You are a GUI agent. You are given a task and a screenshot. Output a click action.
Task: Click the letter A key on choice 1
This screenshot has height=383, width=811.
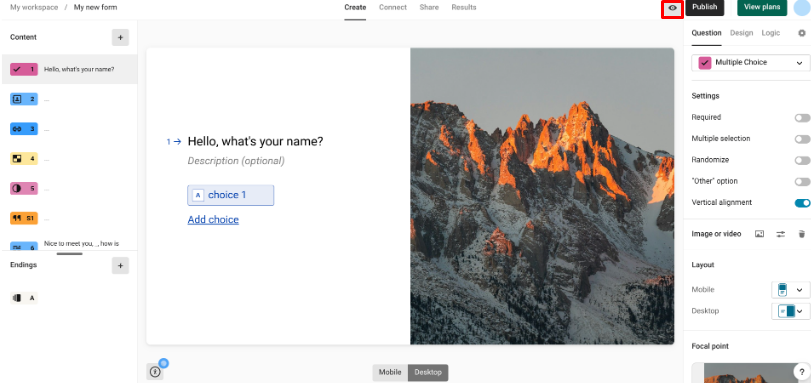tap(198, 195)
